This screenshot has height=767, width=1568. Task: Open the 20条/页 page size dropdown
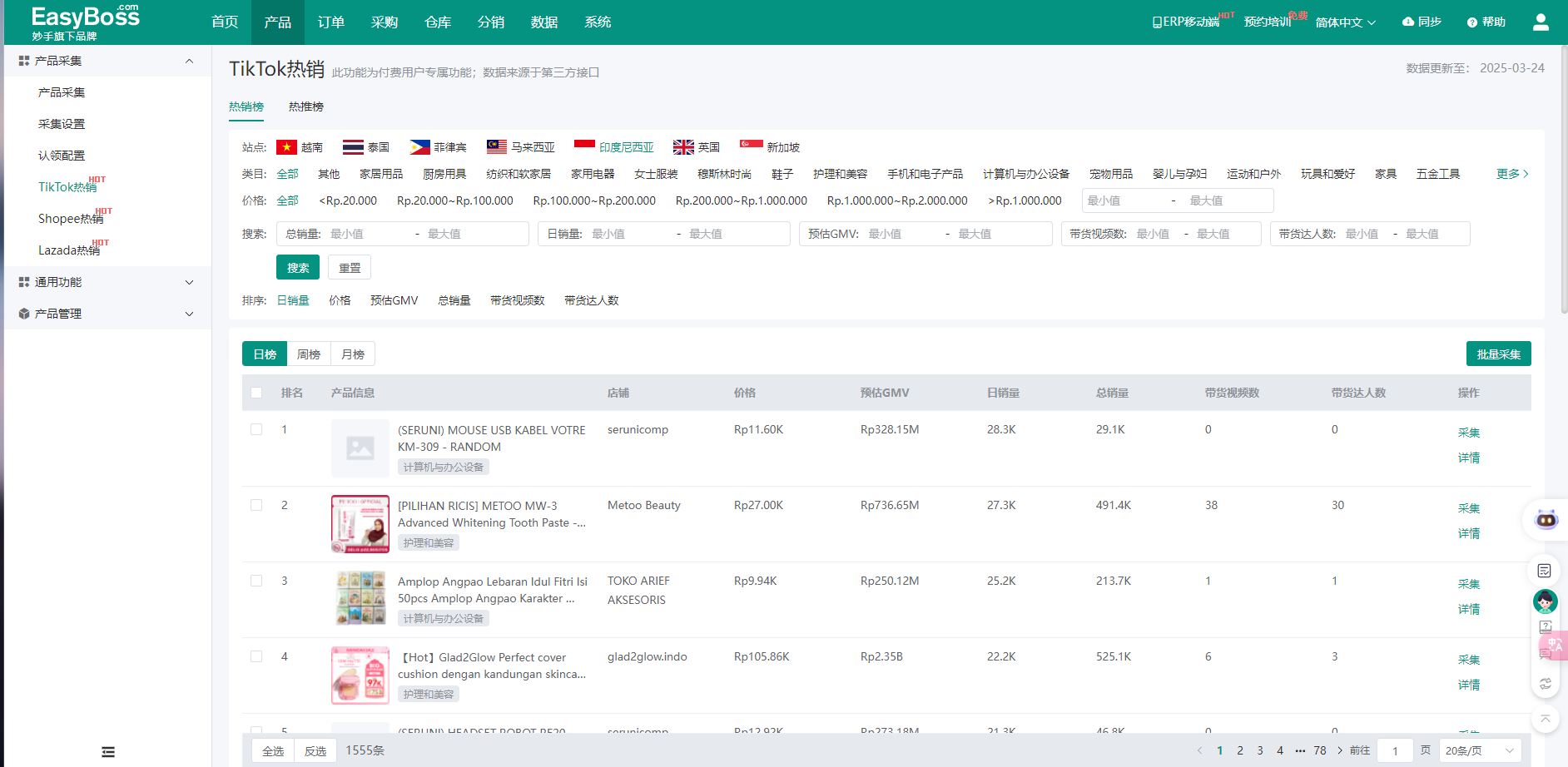(x=1480, y=750)
